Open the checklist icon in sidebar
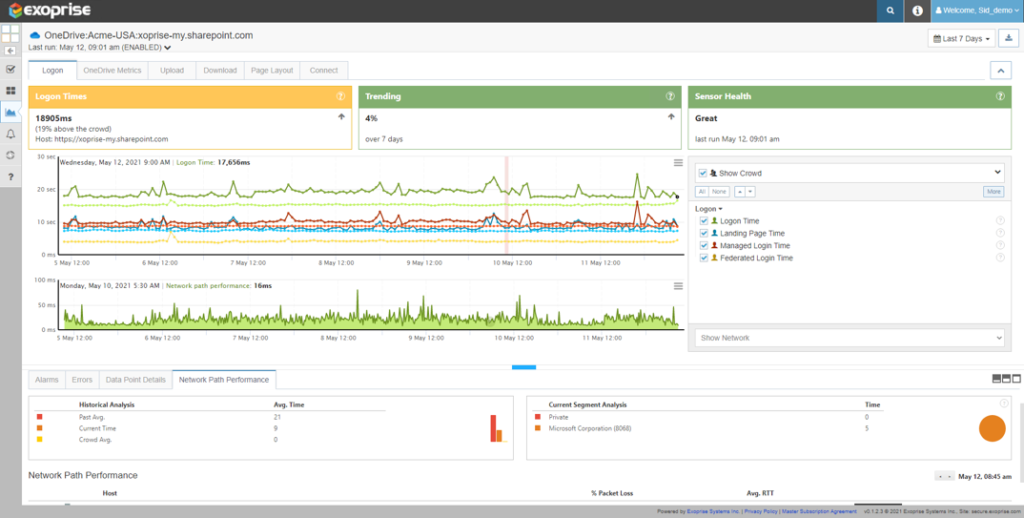1024x518 pixels. tap(10, 69)
